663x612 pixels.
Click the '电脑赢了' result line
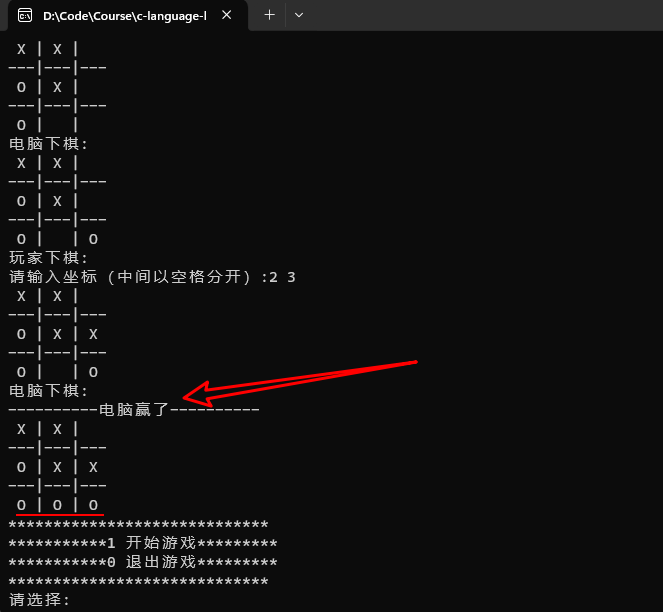point(134,409)
